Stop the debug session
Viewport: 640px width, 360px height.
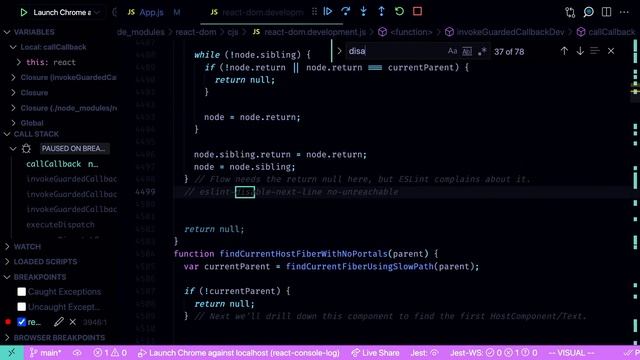(x=417, y=11)
